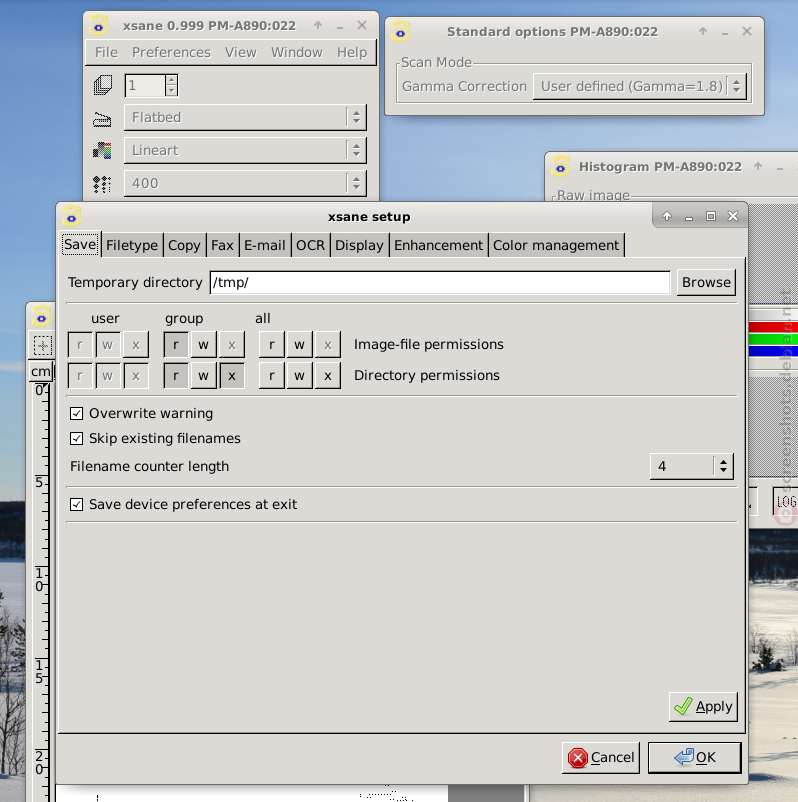Click the Apply button
This screenshot has width=798, height=802.
pos(703,706)
